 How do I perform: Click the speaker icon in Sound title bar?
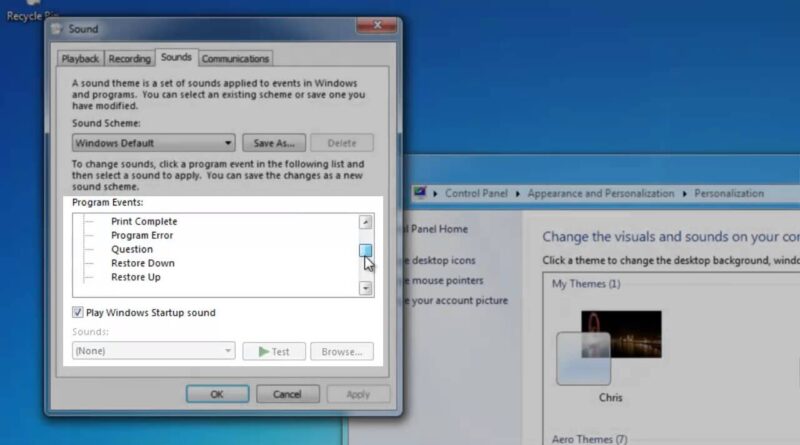click(x=57, y=29)
